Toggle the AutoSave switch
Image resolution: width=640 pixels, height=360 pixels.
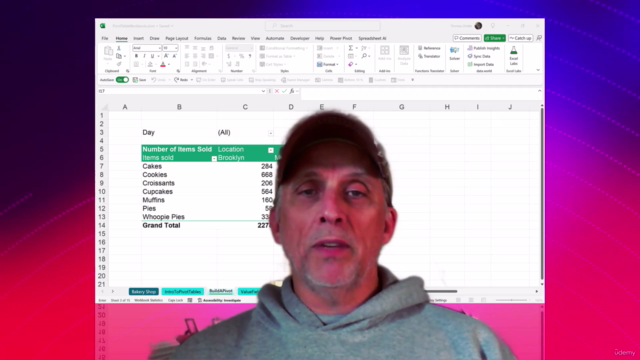tap(122, 80)
